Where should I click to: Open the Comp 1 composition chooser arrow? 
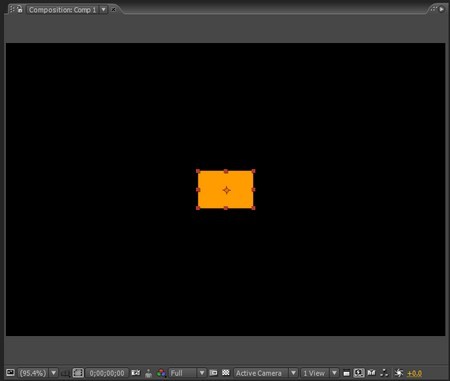tap(104, 10)
